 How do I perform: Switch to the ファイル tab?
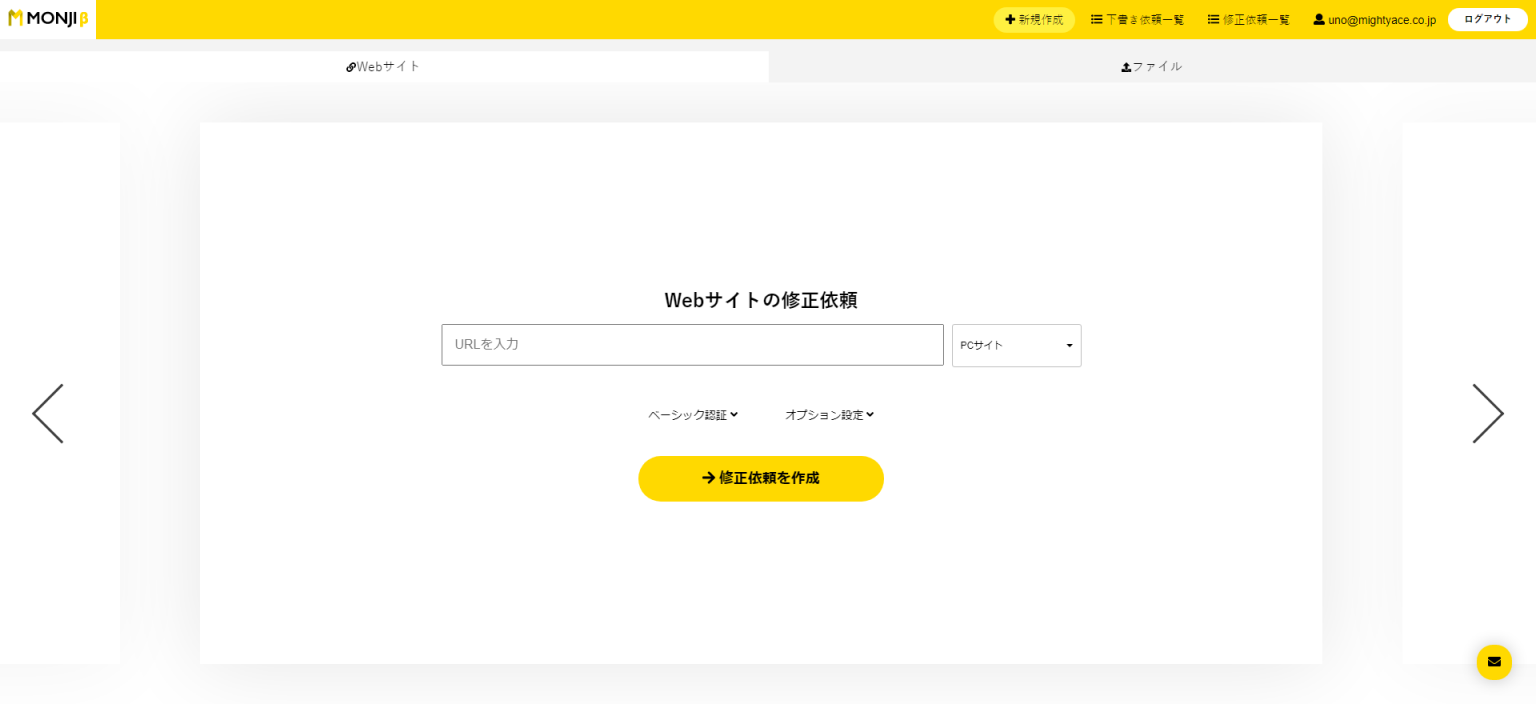coord(1152,66)
